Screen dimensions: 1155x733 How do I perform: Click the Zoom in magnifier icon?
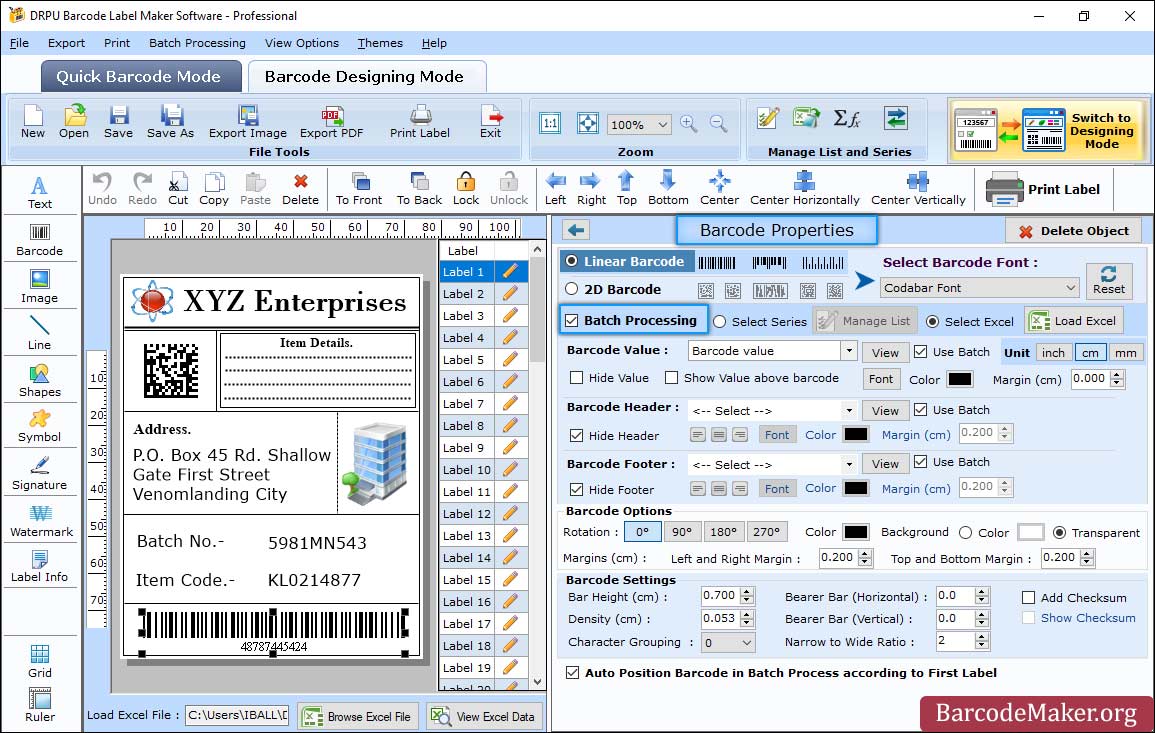689,124
